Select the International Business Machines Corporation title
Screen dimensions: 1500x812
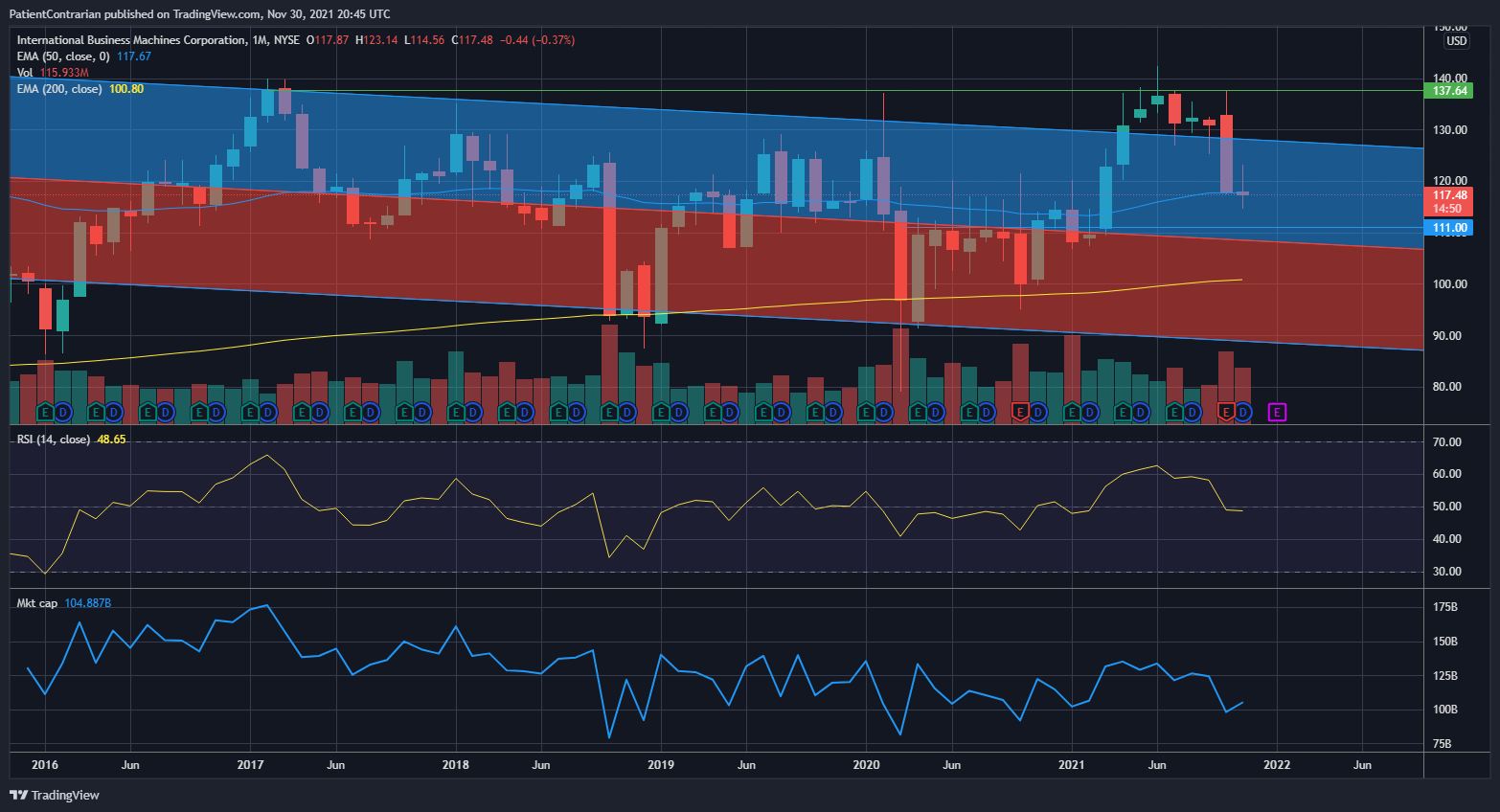[x=131, y=40]
